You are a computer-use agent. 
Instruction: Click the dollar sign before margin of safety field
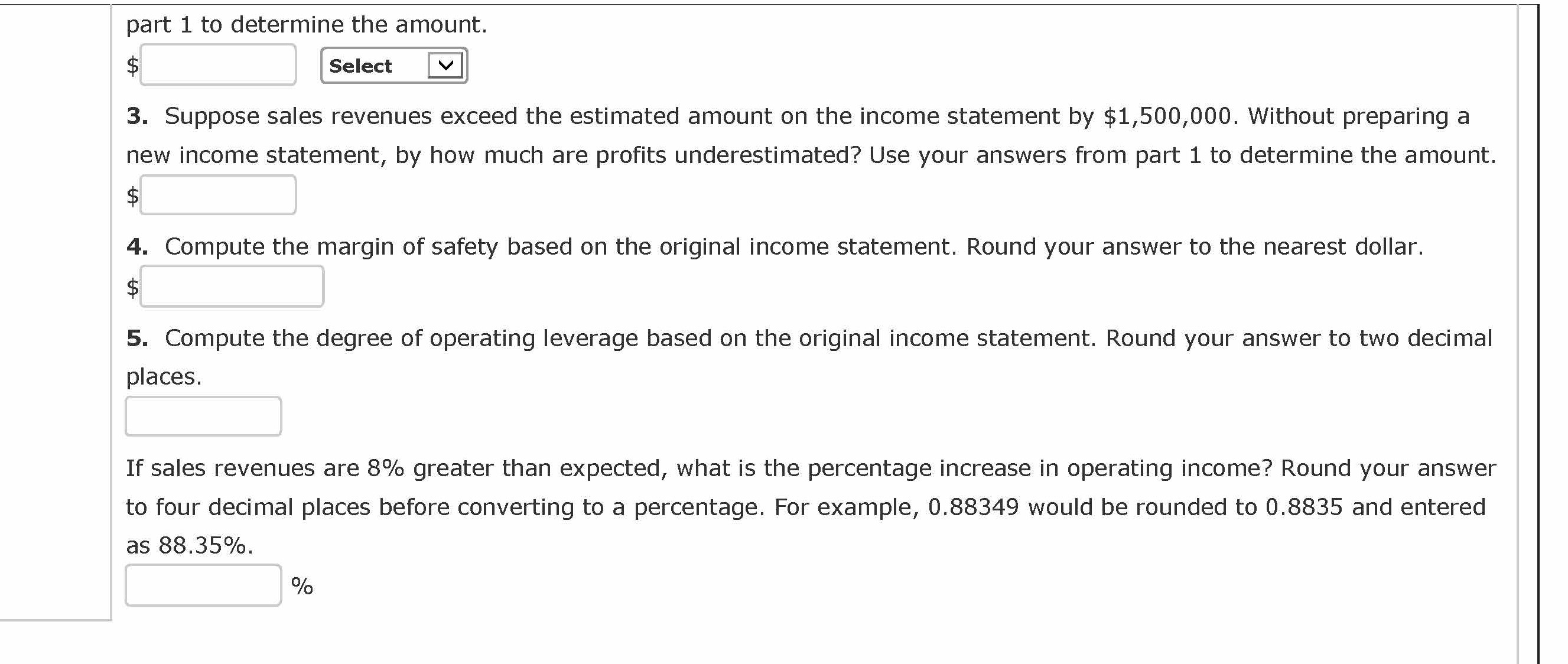(x=132, y=287)
